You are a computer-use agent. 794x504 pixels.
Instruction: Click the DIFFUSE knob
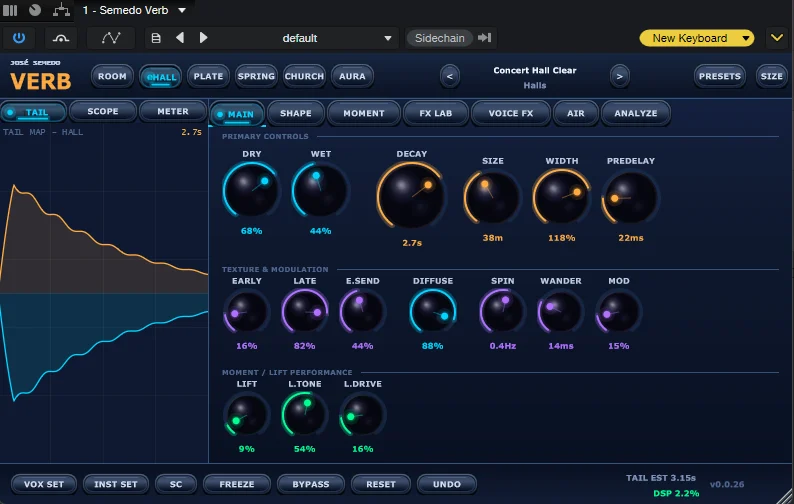coord(432,312)
